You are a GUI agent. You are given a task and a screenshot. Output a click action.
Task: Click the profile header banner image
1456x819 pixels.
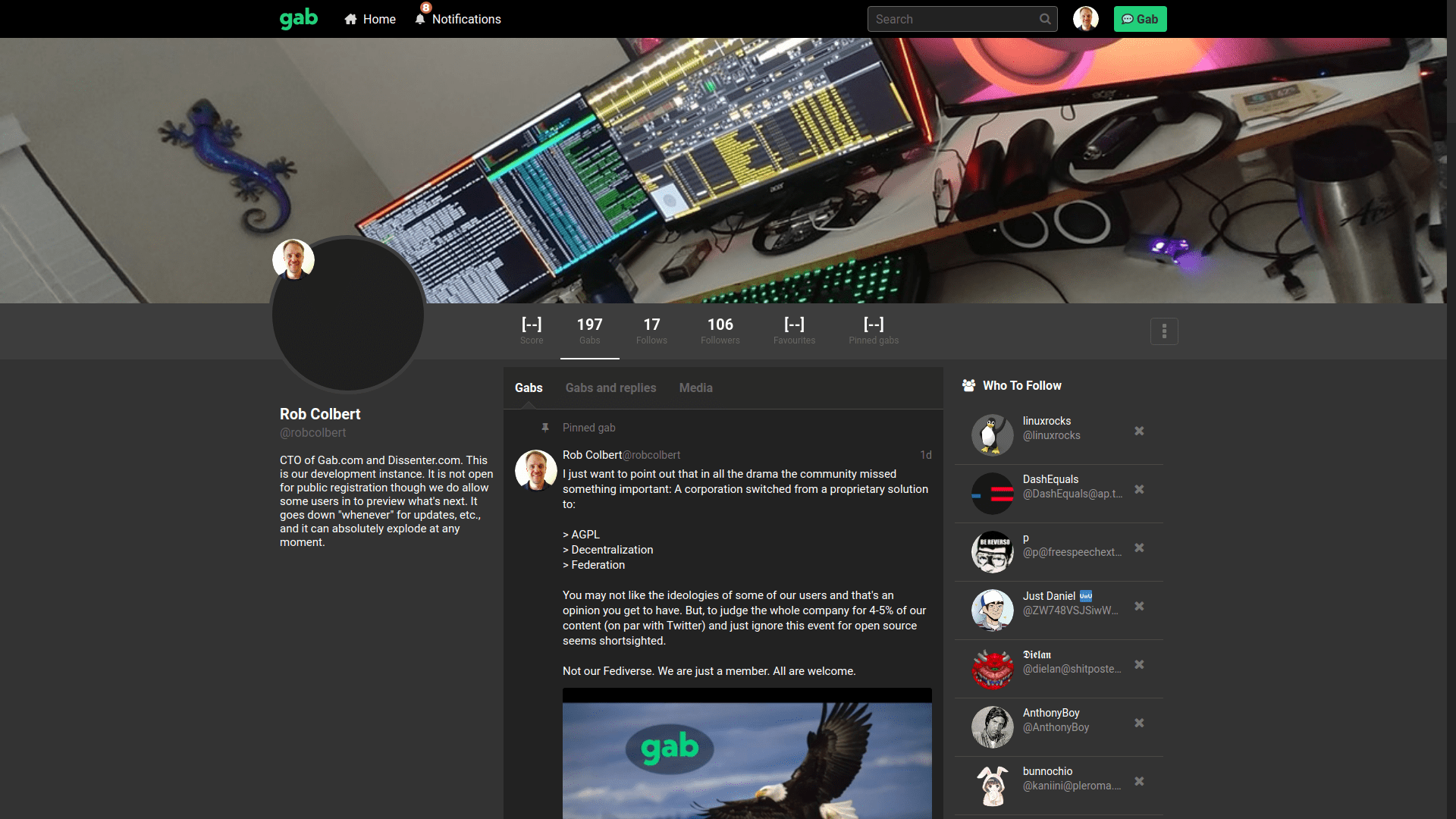[x=723, y=171]
